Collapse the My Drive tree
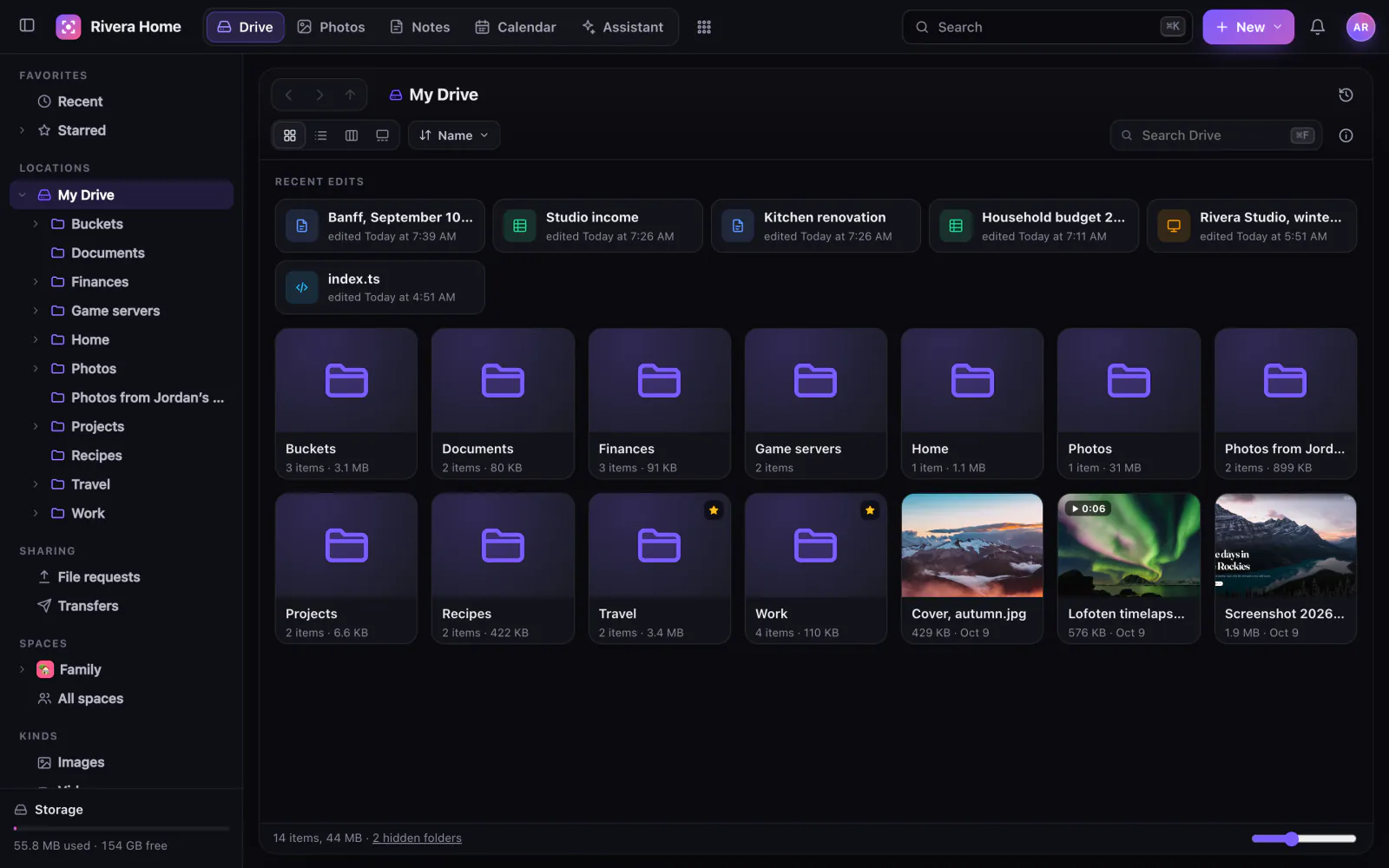Viewport: 1389px width, 868px height. point(23,195)
